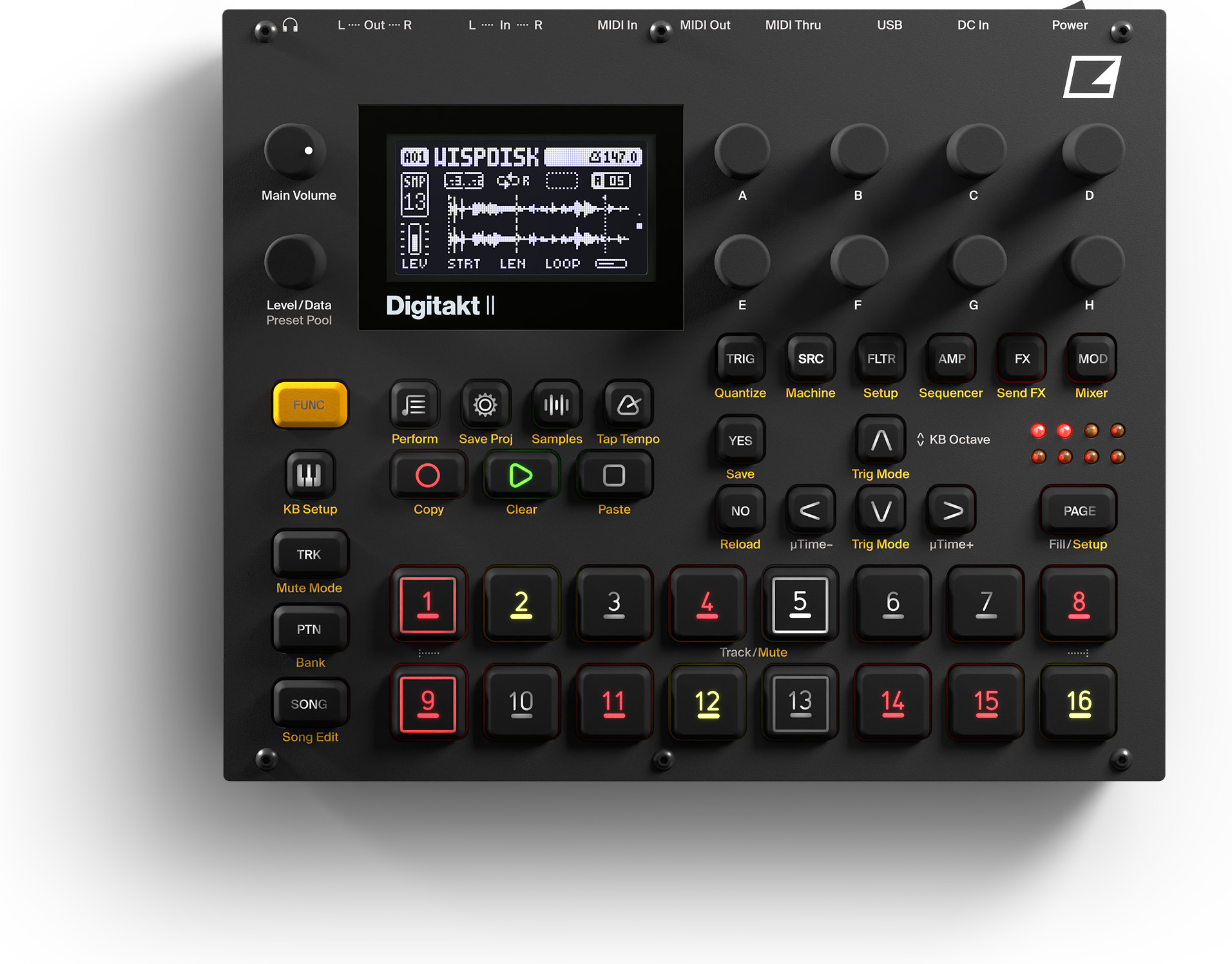Click data entry knob F
1232x964 pixels.
(x=858, y=262)
